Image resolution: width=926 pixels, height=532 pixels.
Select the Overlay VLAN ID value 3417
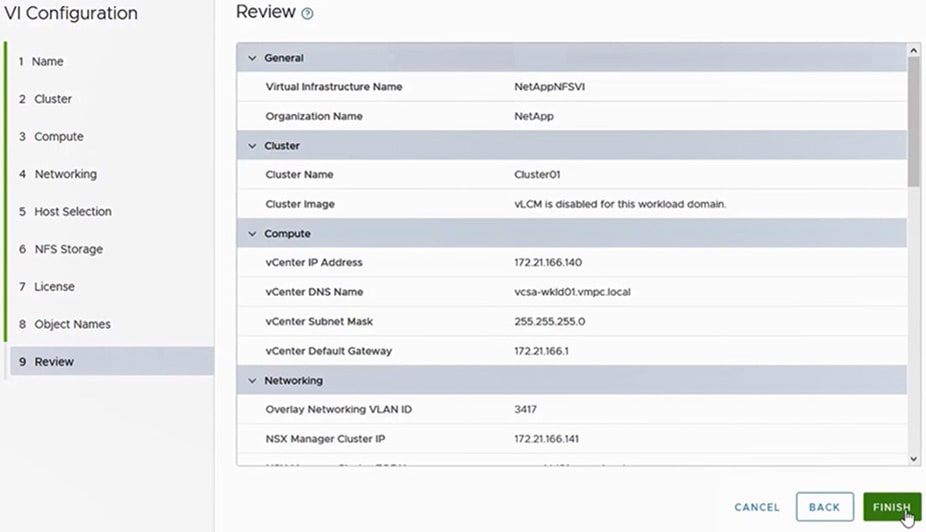point(525,410)
